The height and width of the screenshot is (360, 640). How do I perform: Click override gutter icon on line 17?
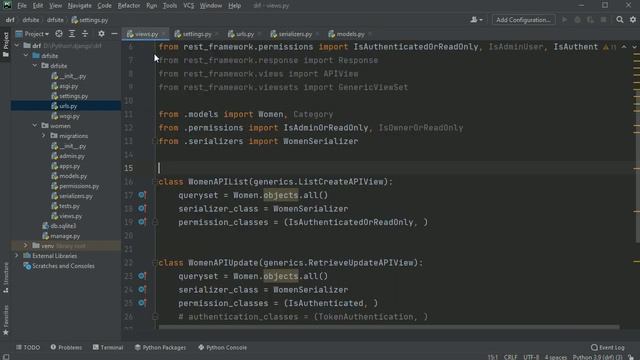142,195
